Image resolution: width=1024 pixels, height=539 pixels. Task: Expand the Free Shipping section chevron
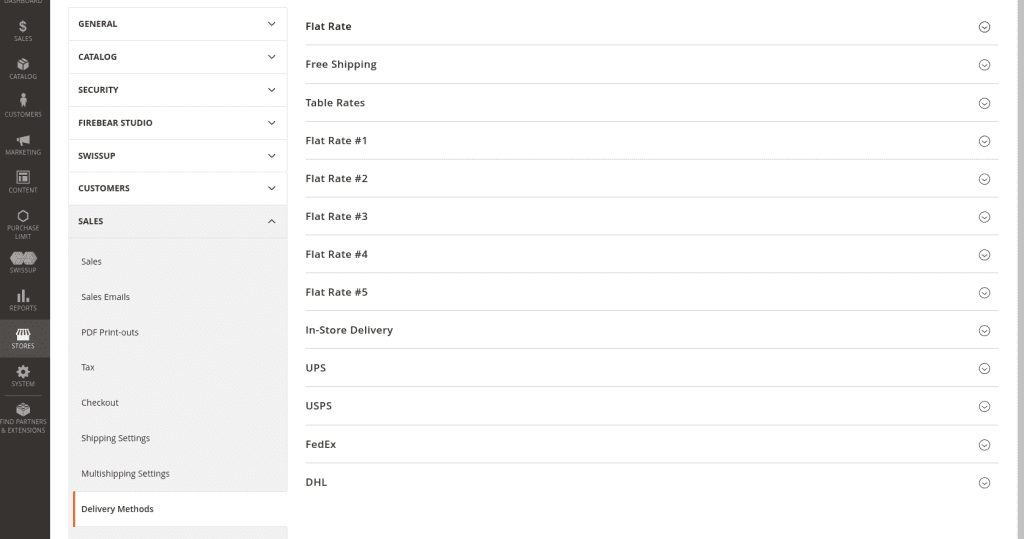tap(984, 65)
